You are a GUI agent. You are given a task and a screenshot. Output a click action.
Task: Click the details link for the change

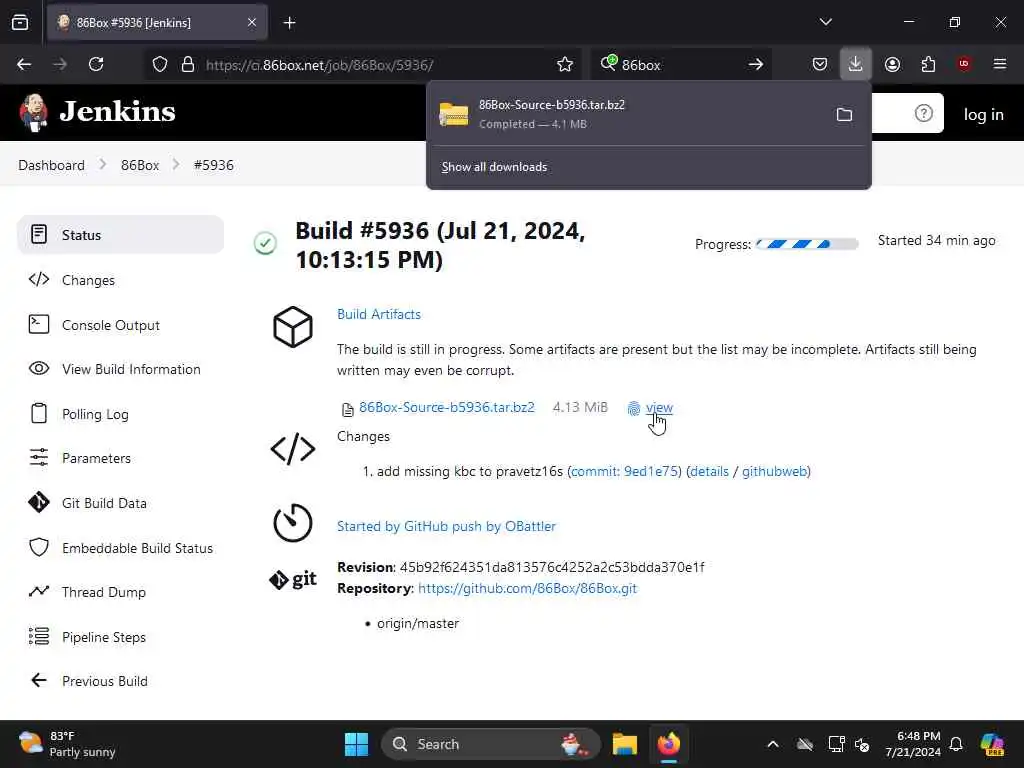tap(709, 472)
